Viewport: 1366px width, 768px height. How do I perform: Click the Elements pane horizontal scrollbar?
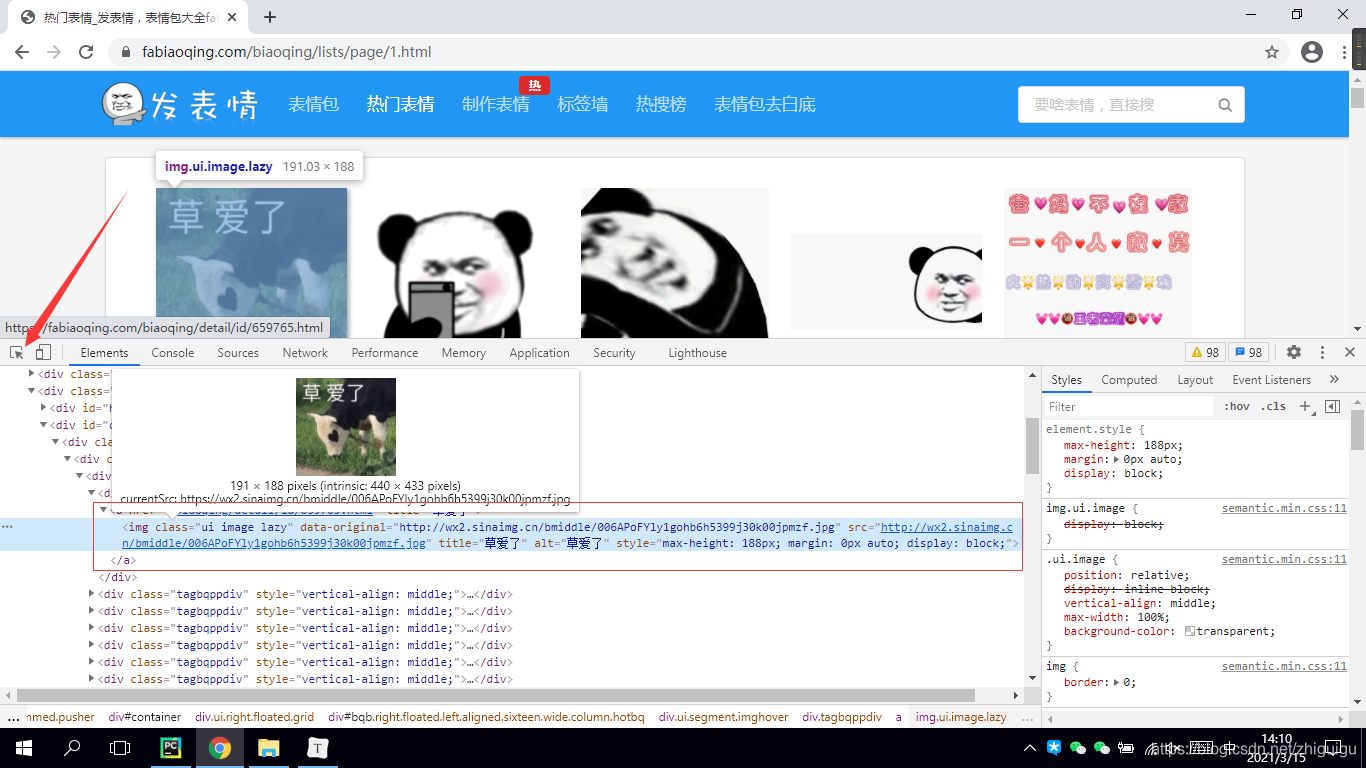click(496, 695)
